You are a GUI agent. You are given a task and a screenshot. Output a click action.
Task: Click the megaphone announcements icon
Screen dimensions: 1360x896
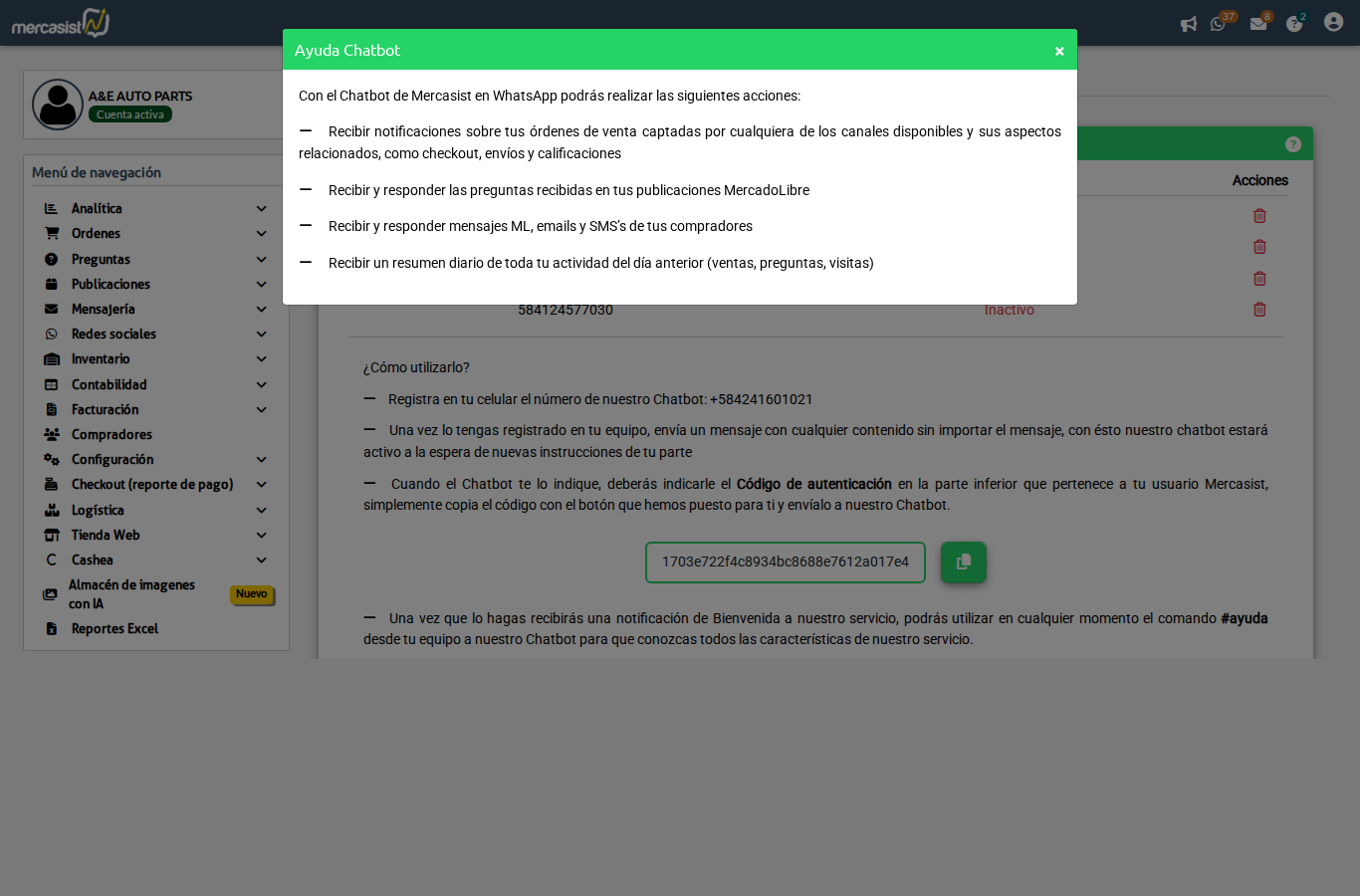click(x=1189, y=24)
